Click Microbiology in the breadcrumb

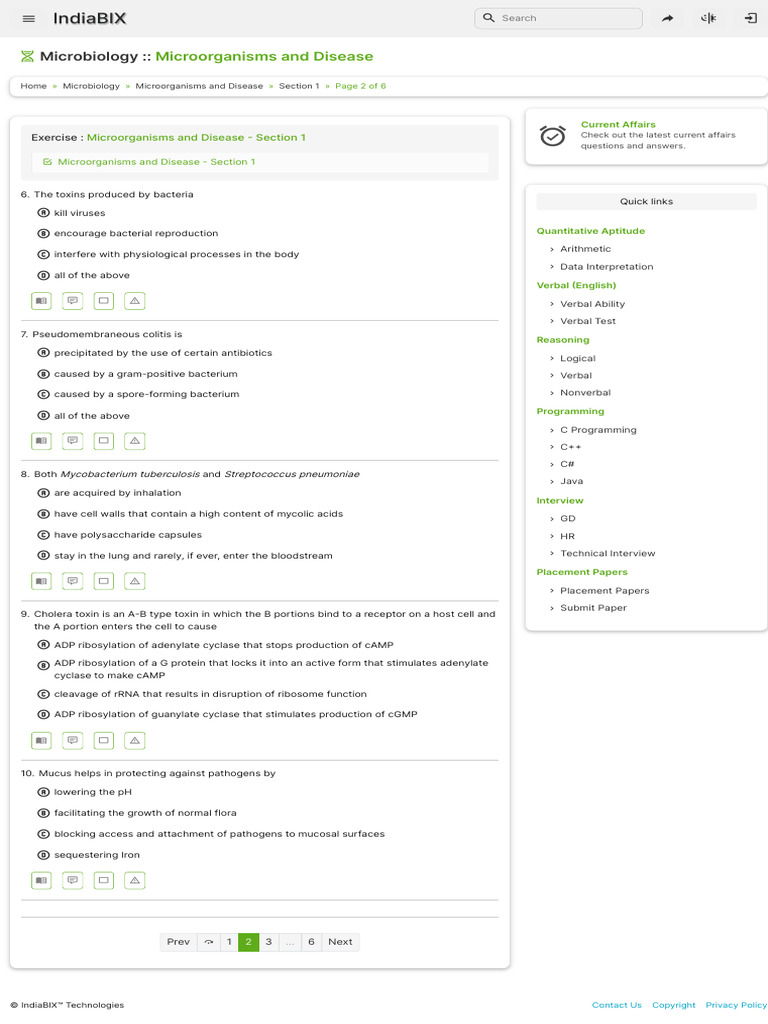pyautogui.click(x=91, y=86)
